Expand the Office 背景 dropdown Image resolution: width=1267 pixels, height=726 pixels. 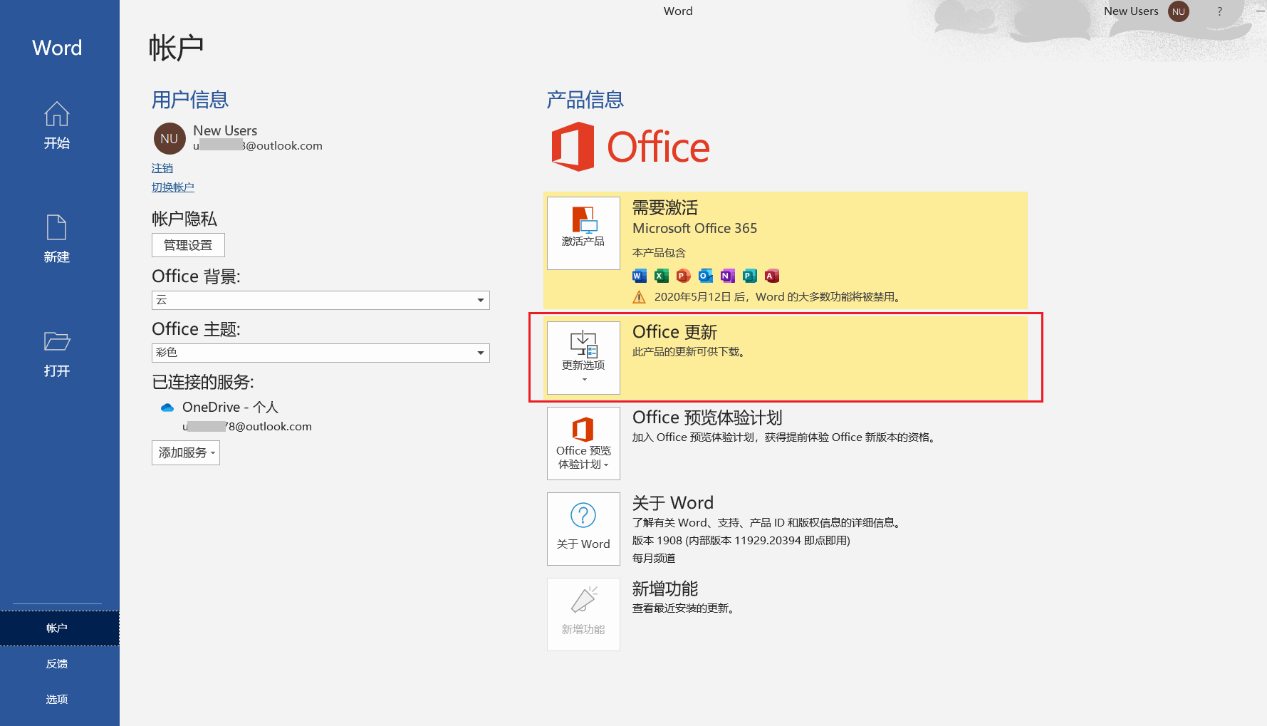coord(481,300)
